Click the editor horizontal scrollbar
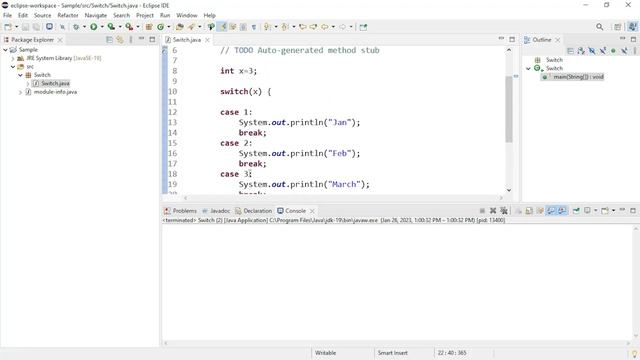 coord(343,198)
